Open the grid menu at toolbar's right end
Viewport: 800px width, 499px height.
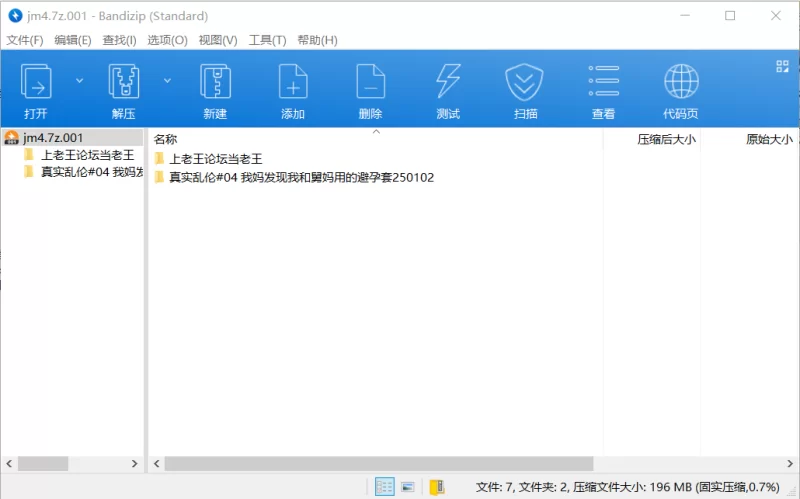[783, 67]
